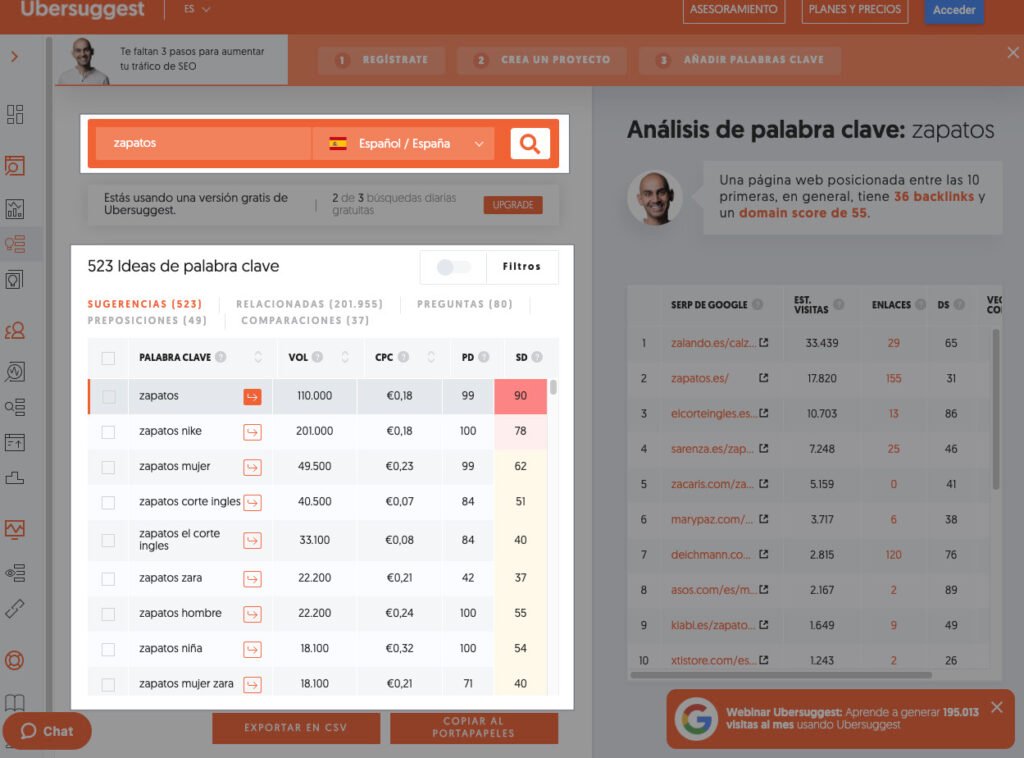
Task: Click the help icon beside VOL header
Action: [x=317, y=356]
